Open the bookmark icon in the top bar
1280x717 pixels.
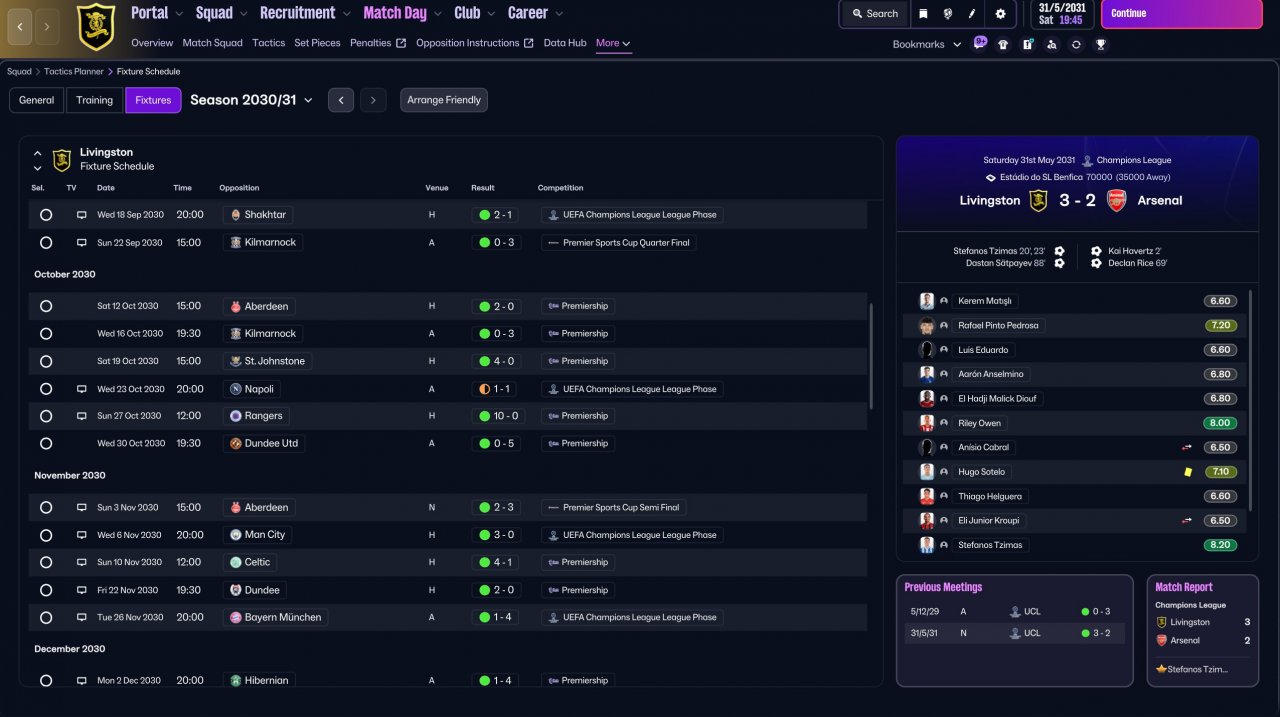(x=923, y=14)
